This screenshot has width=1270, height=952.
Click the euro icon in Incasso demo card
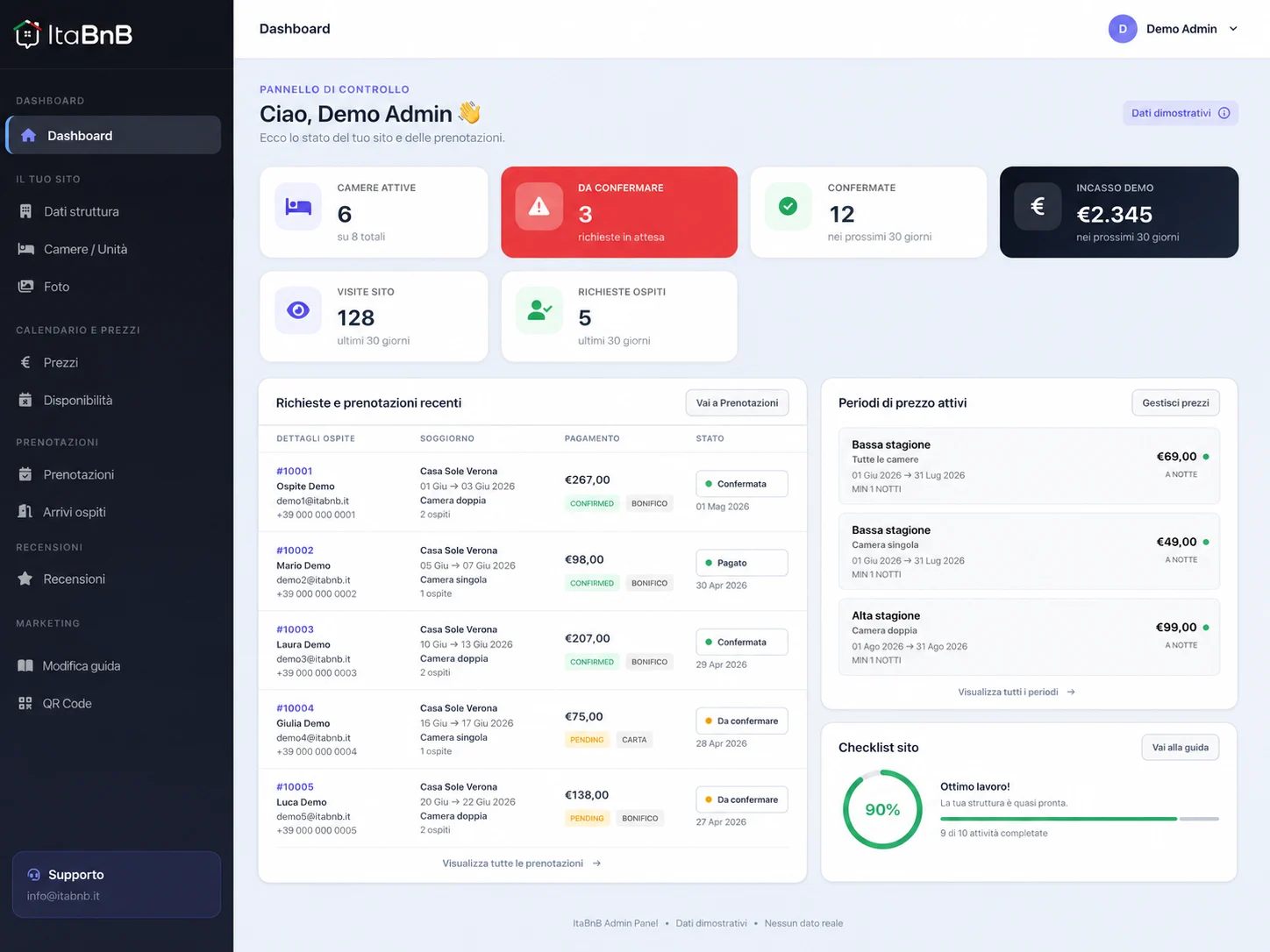(1038, 207)
